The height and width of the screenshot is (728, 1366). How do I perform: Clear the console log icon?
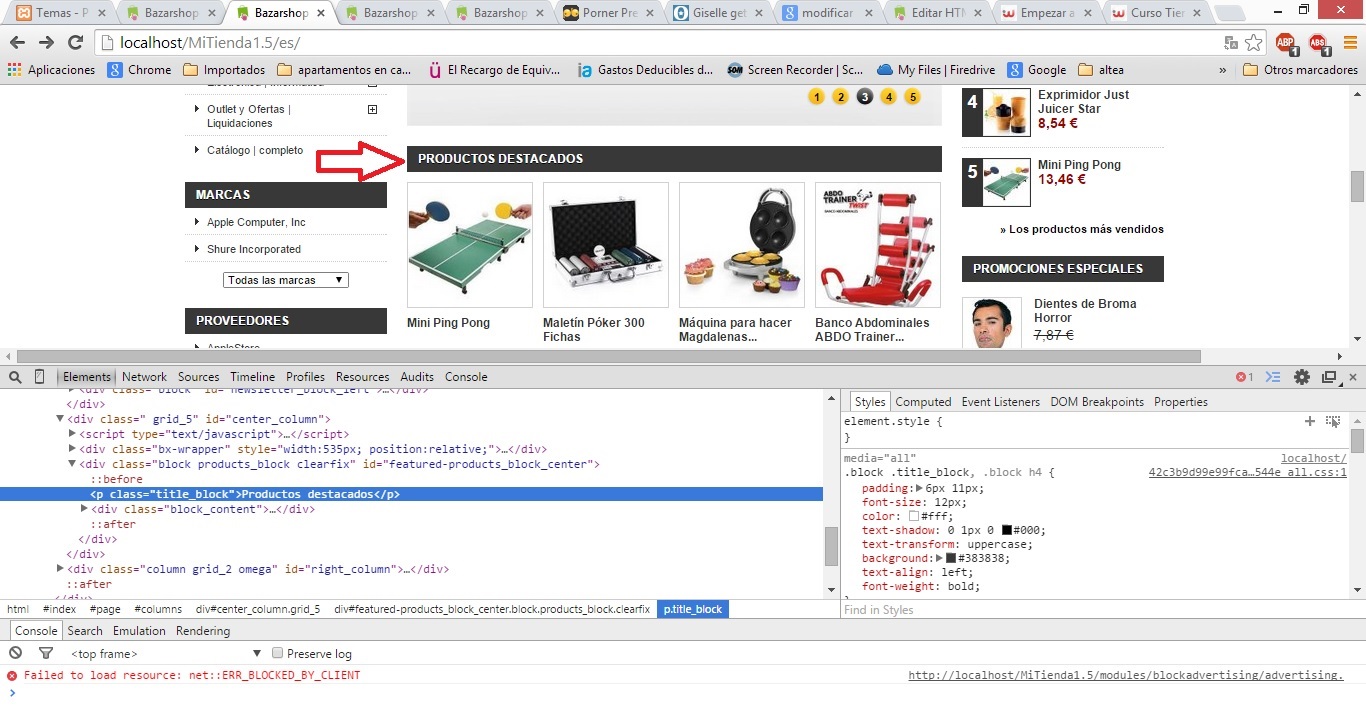(15, 653)
